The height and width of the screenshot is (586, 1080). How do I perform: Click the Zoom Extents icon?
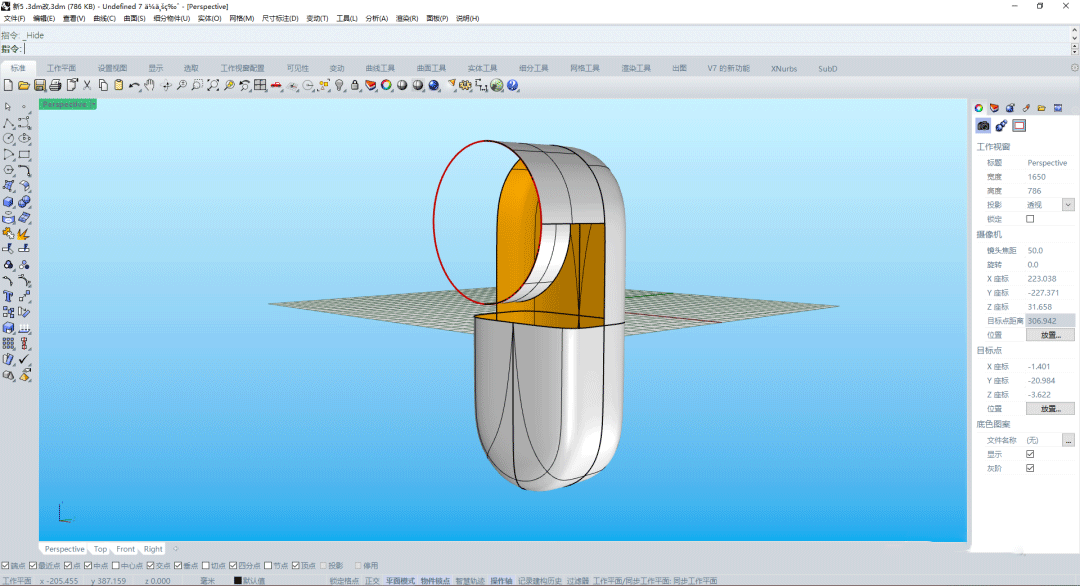(213, 86)
